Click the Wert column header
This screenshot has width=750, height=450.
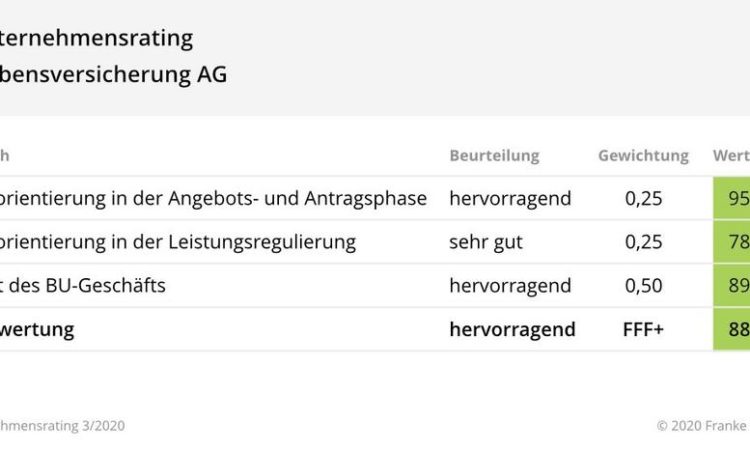pyautogui.click(x=731, y=155)
